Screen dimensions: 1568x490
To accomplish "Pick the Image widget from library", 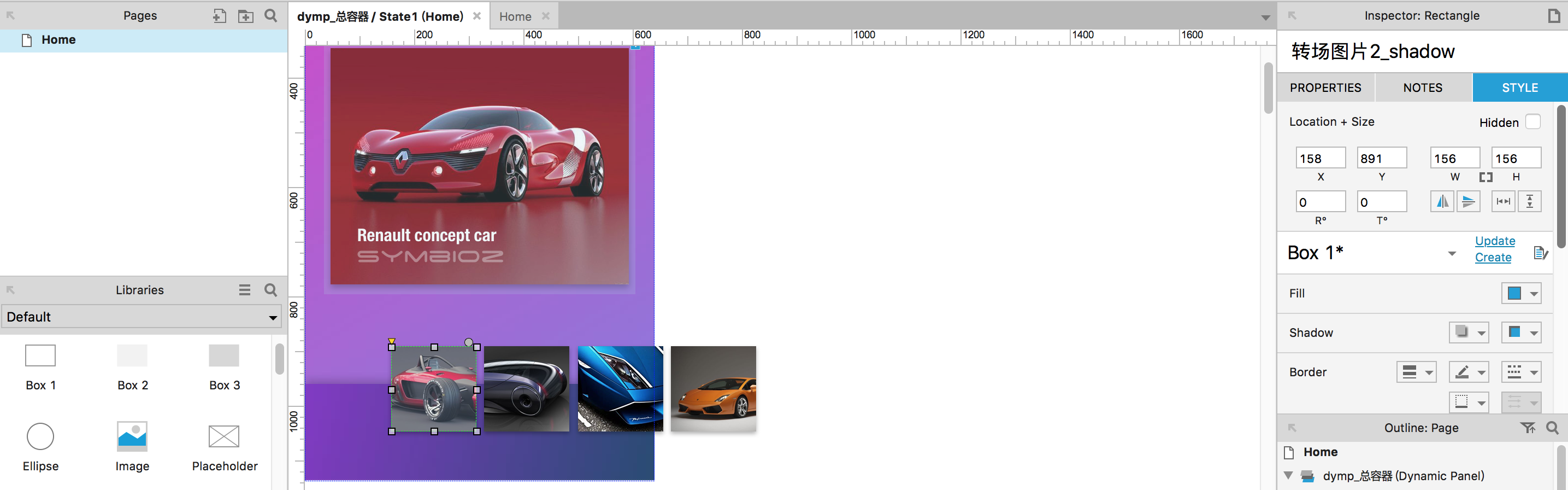I will [x=132, y=447].
